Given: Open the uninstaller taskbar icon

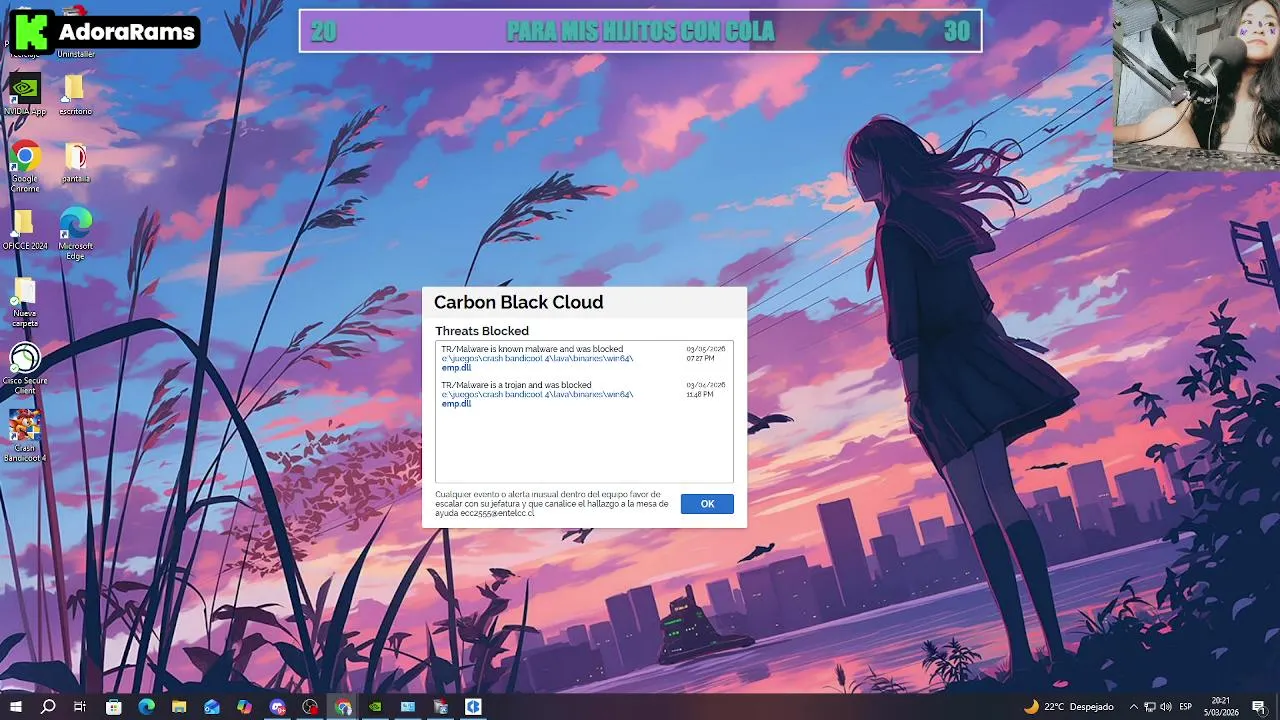Looking at the screenshot, I should [x=441, y=706].
